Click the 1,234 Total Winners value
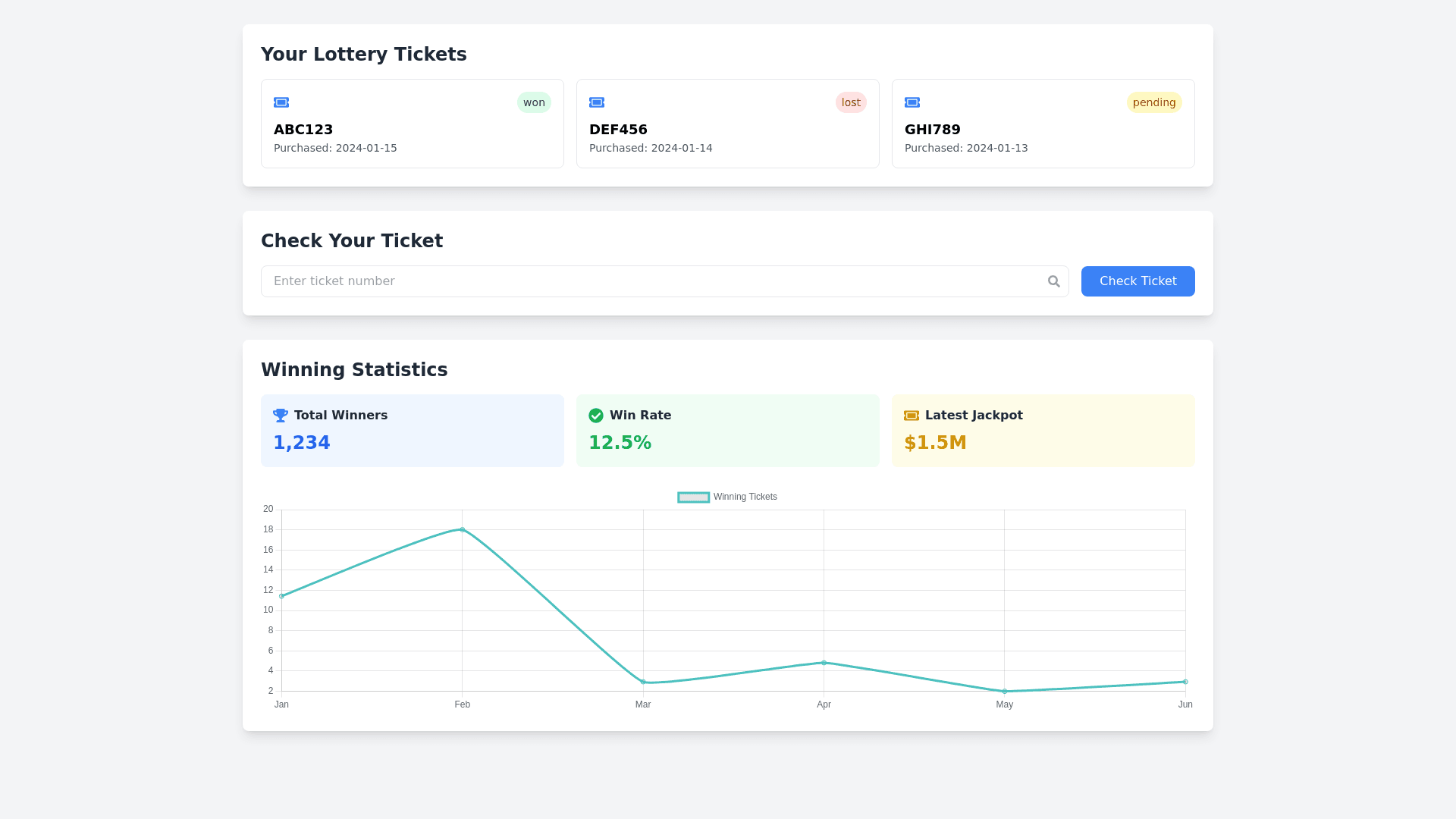The image size is (1456, 819). click(x=302, y=443)
